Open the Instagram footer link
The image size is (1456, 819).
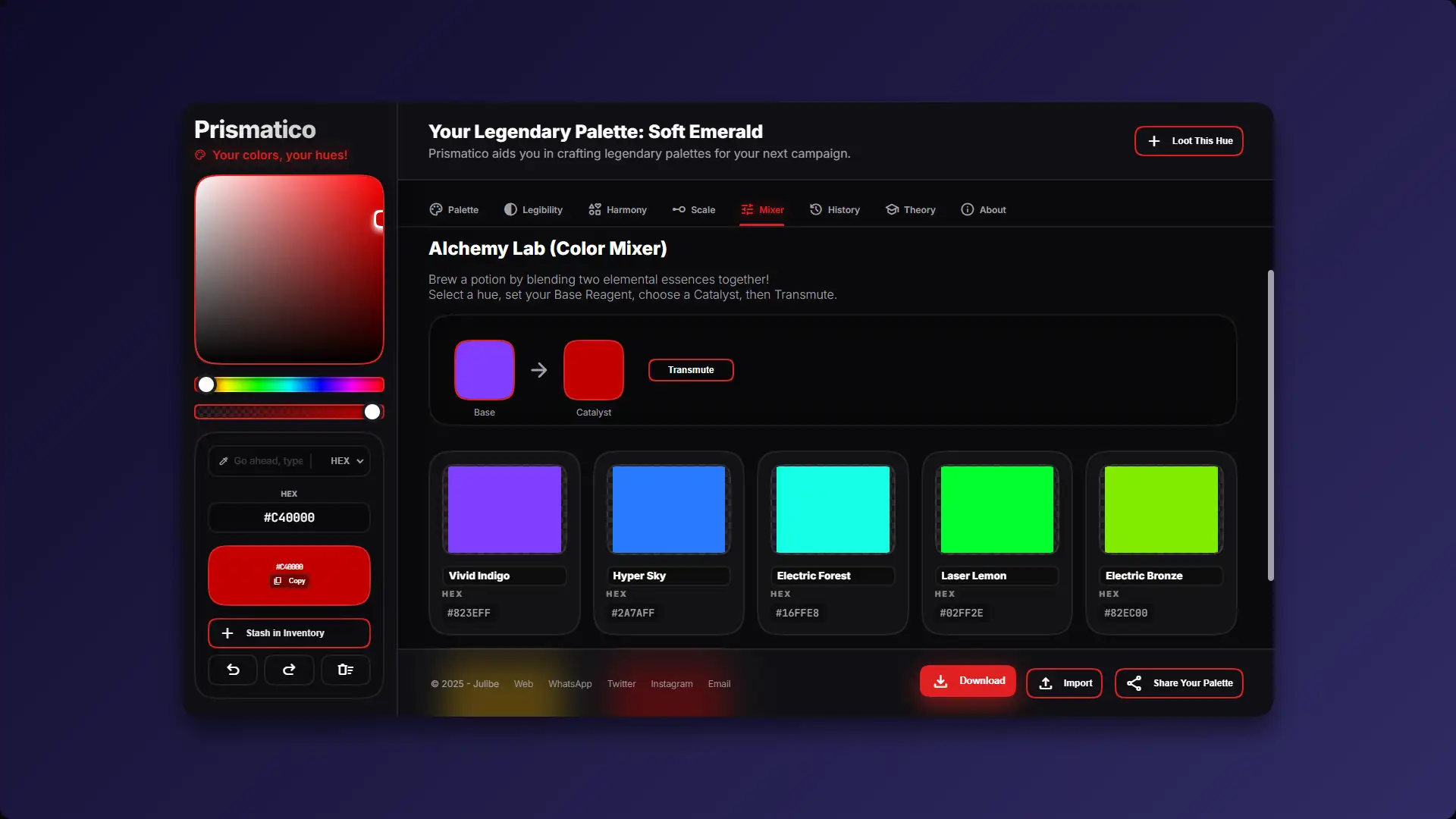pos(671,684)
